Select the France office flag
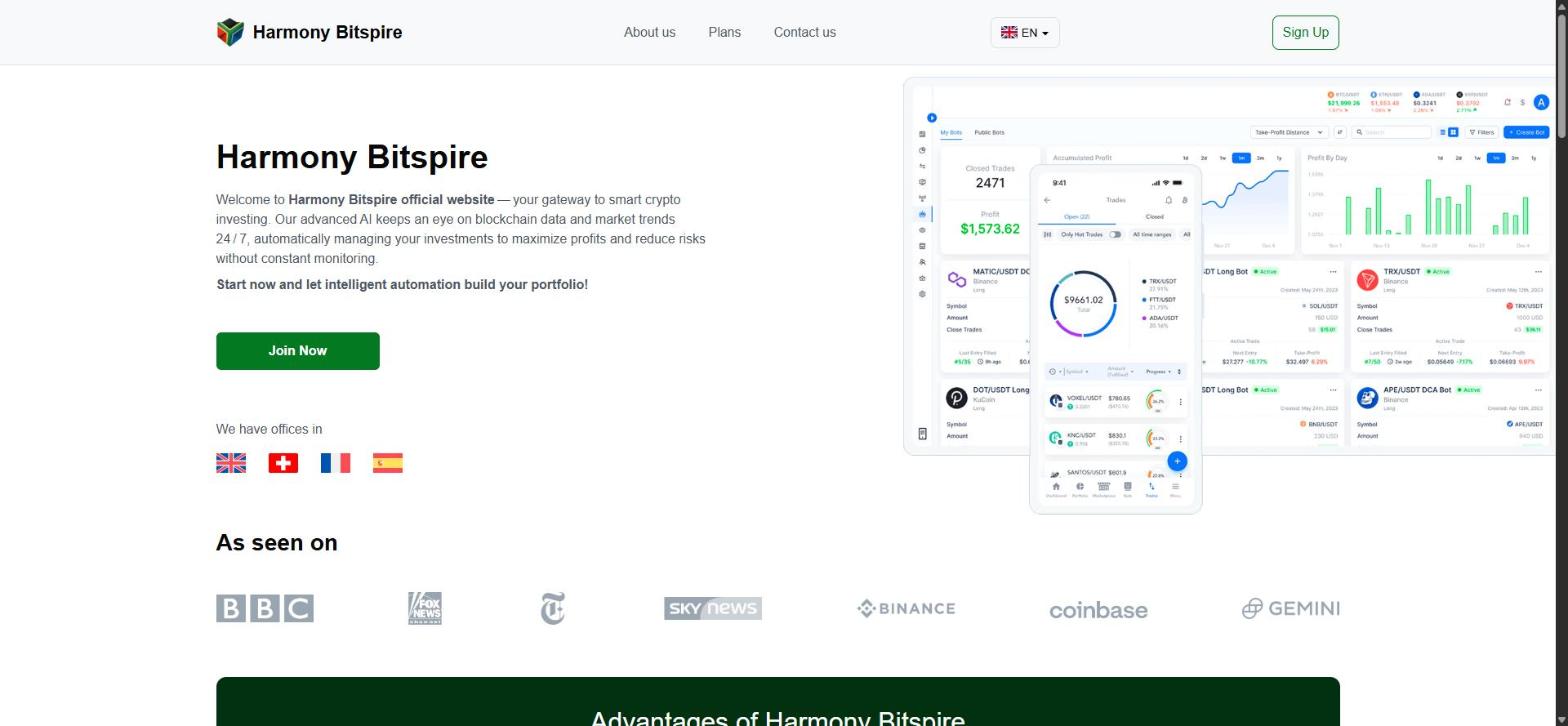1568x726 pixels. pyautogui.click(x=335, y=463)
